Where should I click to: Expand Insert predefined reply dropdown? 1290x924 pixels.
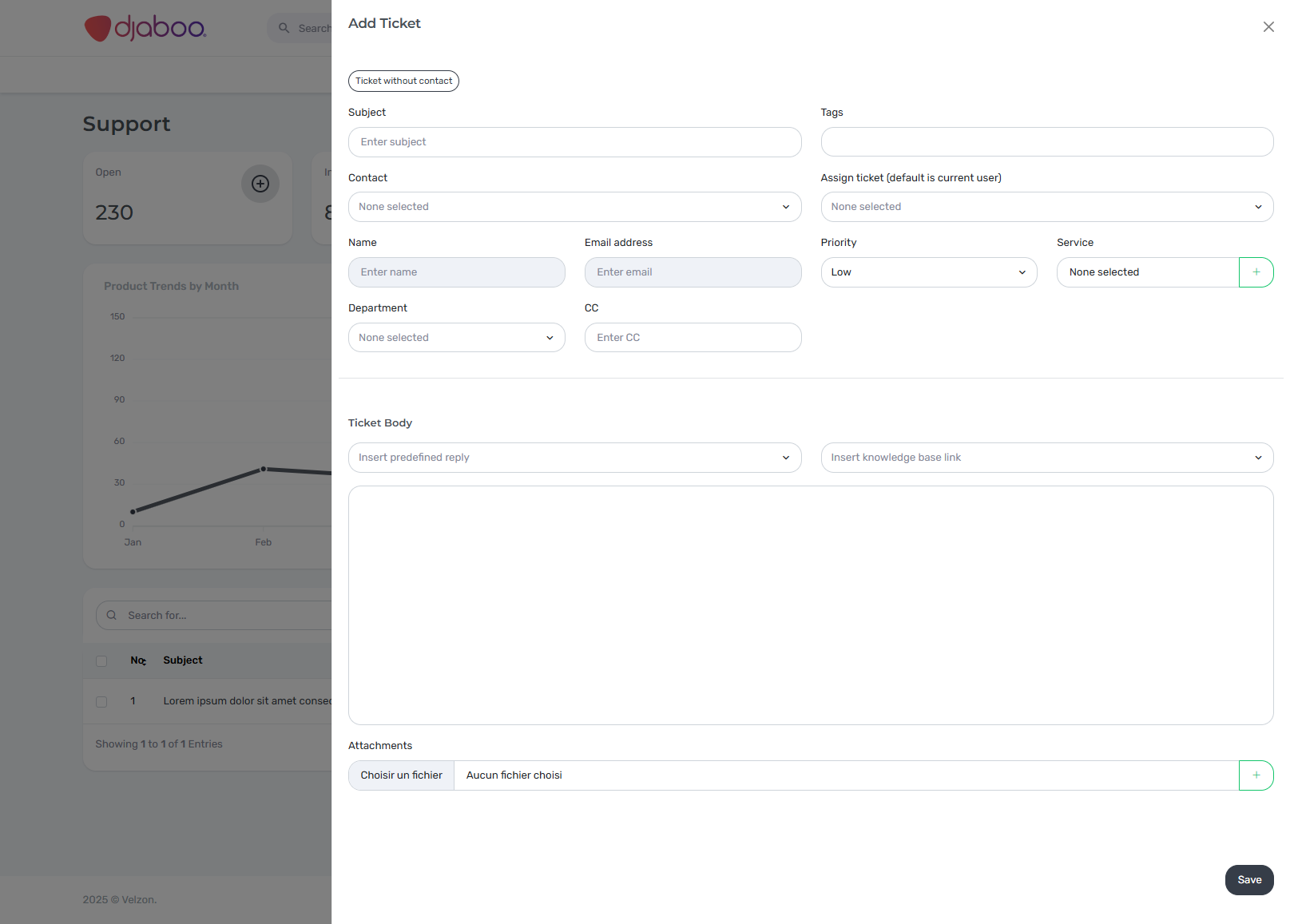(574, 458)
